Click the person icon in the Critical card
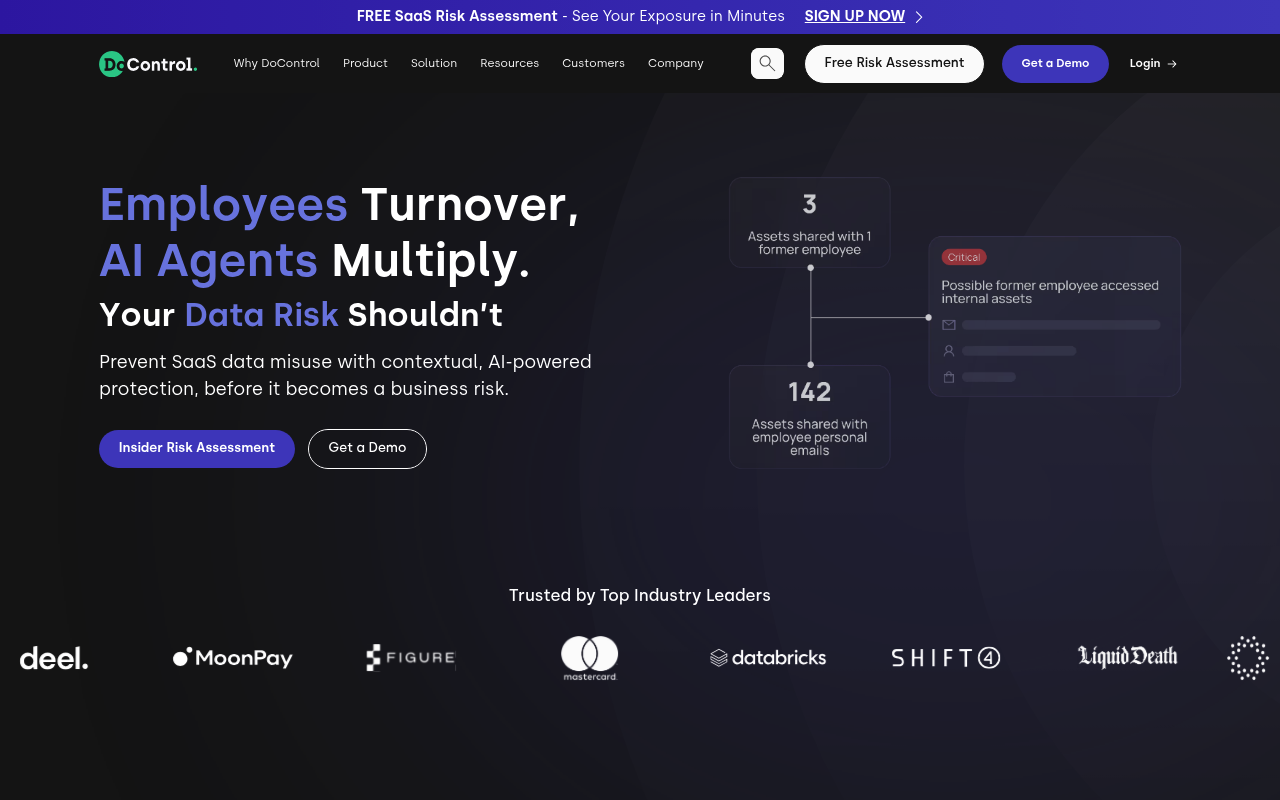 (x=949, y=351)
